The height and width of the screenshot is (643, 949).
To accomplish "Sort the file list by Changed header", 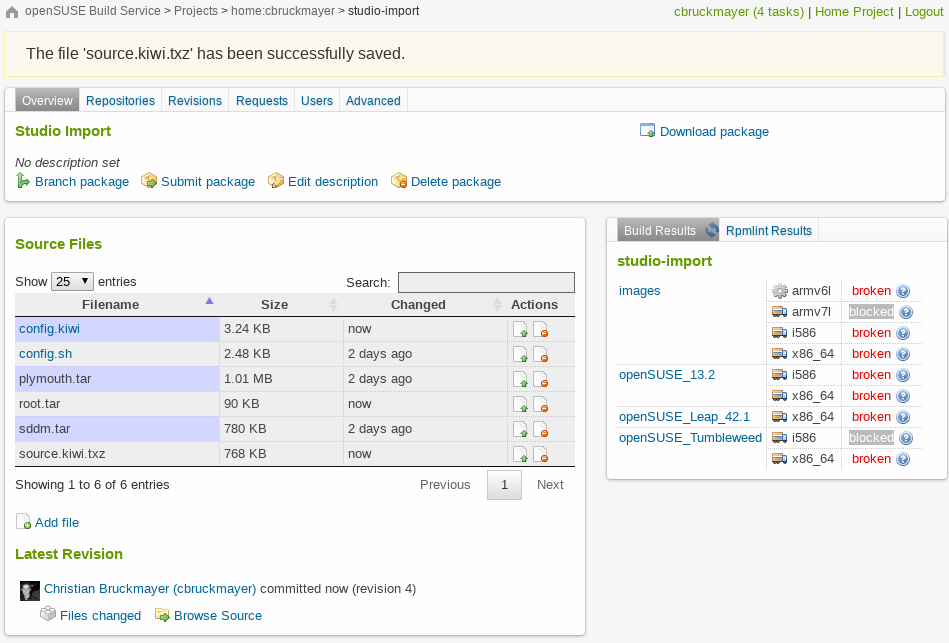I will tap(418, 305).
